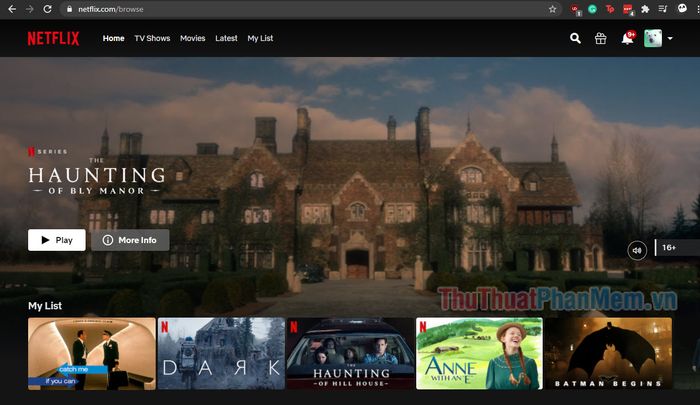700x405 pixels.
Task: Open the My List row heading
Action: [x=45, y=306]
